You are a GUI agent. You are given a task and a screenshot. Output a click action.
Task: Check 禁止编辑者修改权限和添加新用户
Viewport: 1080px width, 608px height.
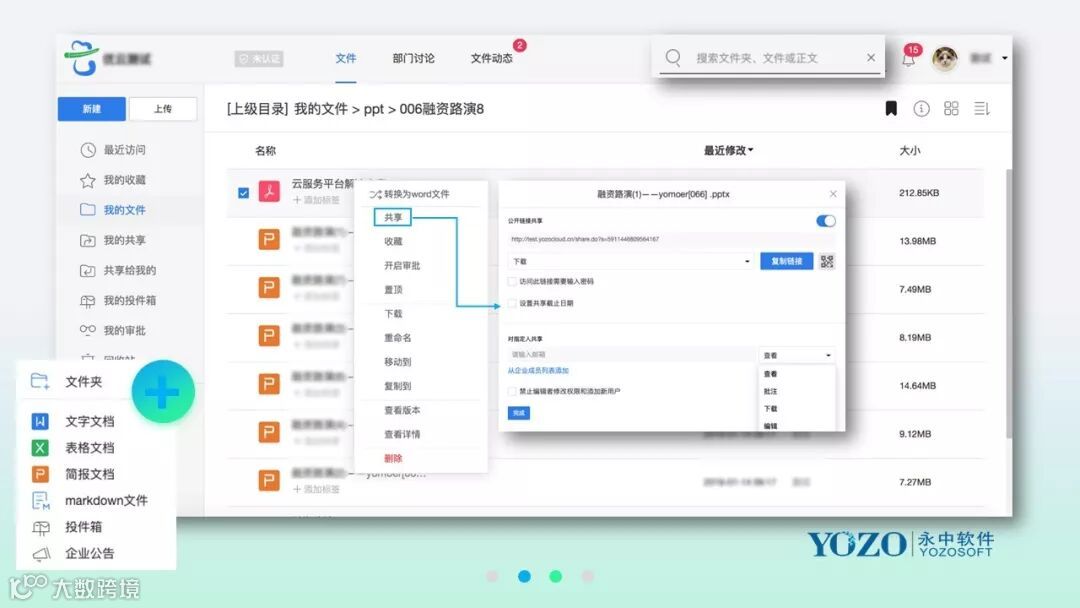click(x=512, y=391)
